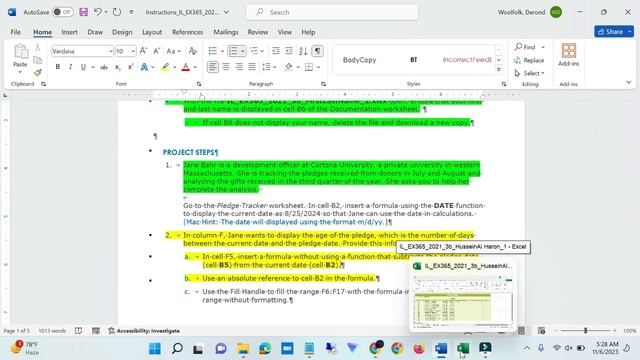Viewport: 640px width, 360px height.
Task: Expand the Styles gallery More arrow
Action: (499, 70)
